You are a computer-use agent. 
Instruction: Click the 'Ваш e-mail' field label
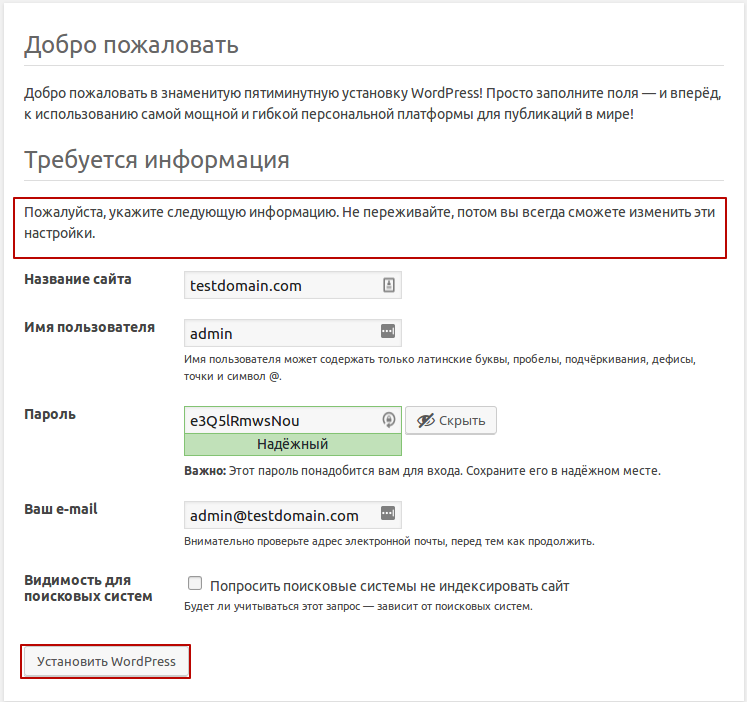[x=61, y=509]
